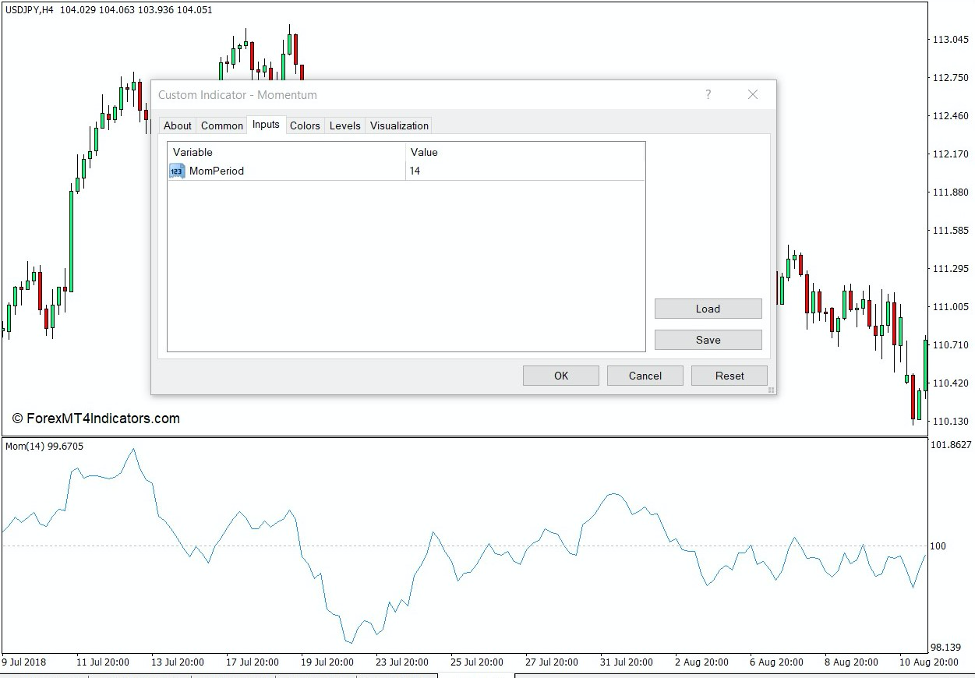Open the Levels tab
This screenshot has height=679, width=977.
pyautogui.click(x=344, y=125)
